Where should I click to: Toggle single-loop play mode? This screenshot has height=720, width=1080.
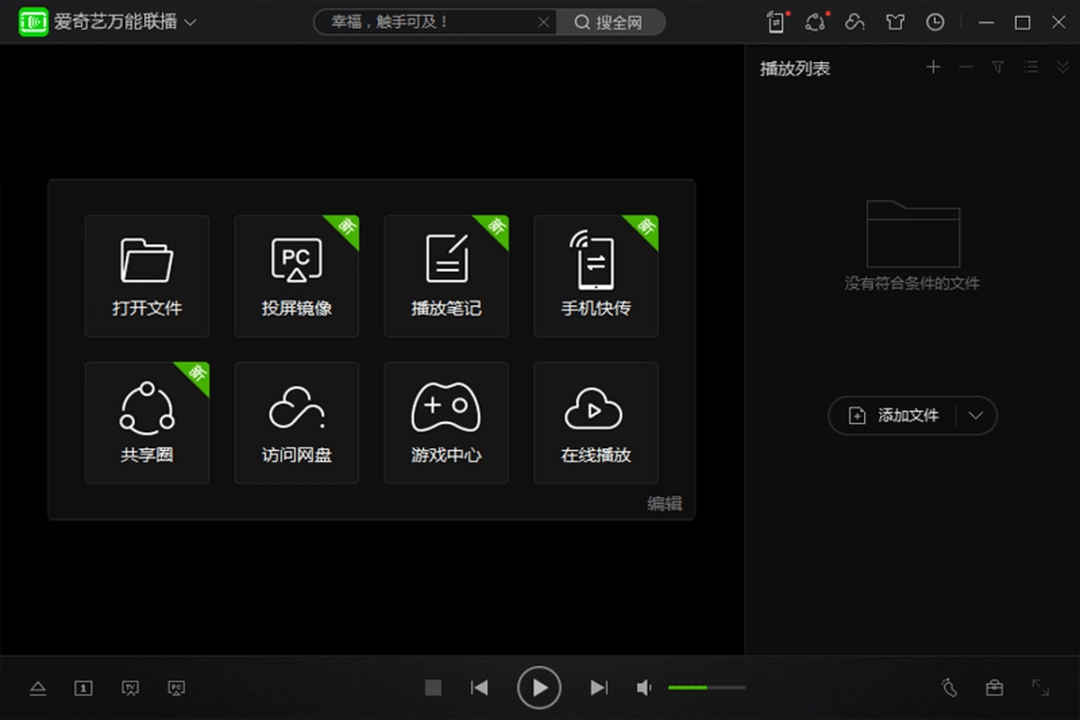point(83,688)
